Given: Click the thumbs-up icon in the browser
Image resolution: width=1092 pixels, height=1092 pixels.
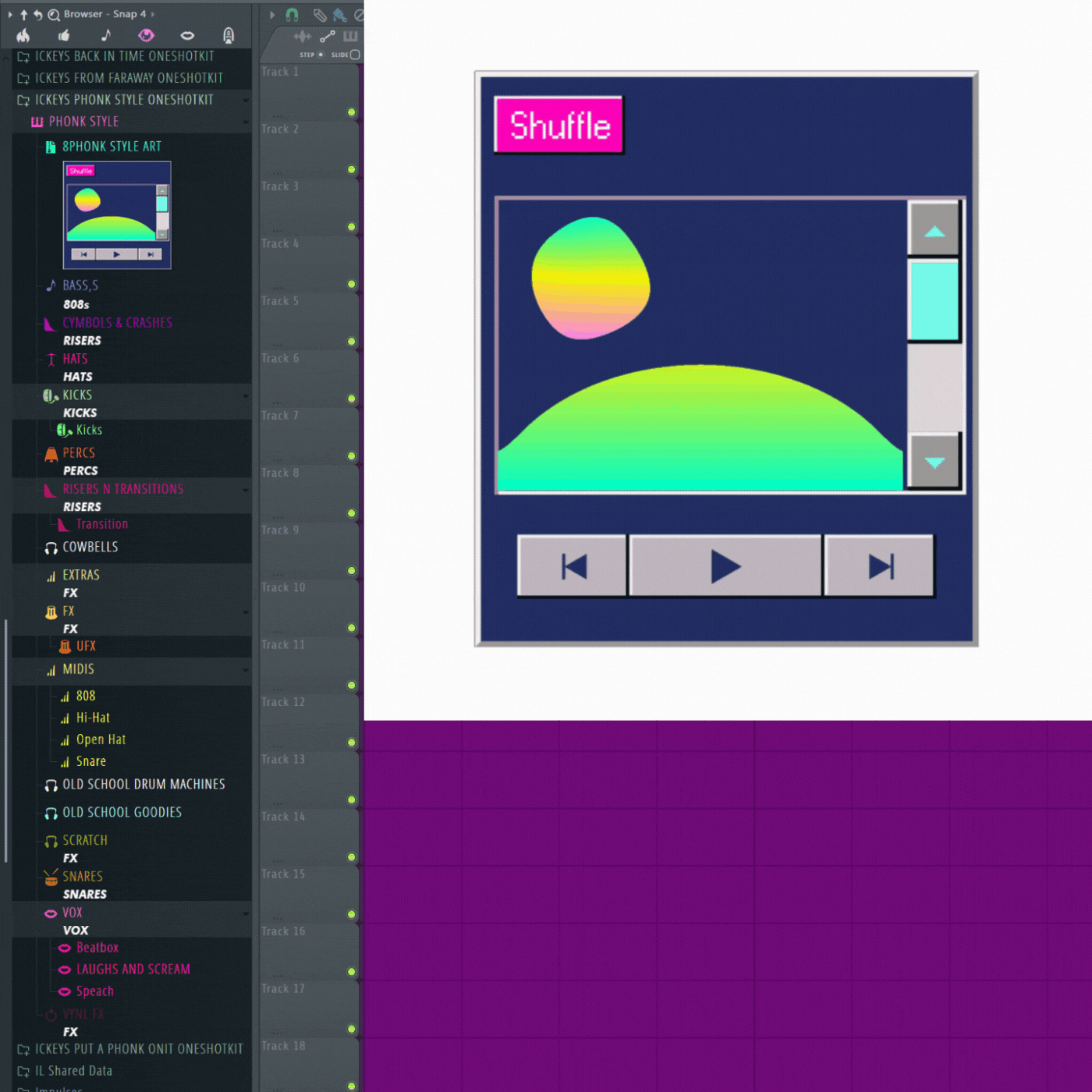Looking at the screenshot, I should 64,35.
